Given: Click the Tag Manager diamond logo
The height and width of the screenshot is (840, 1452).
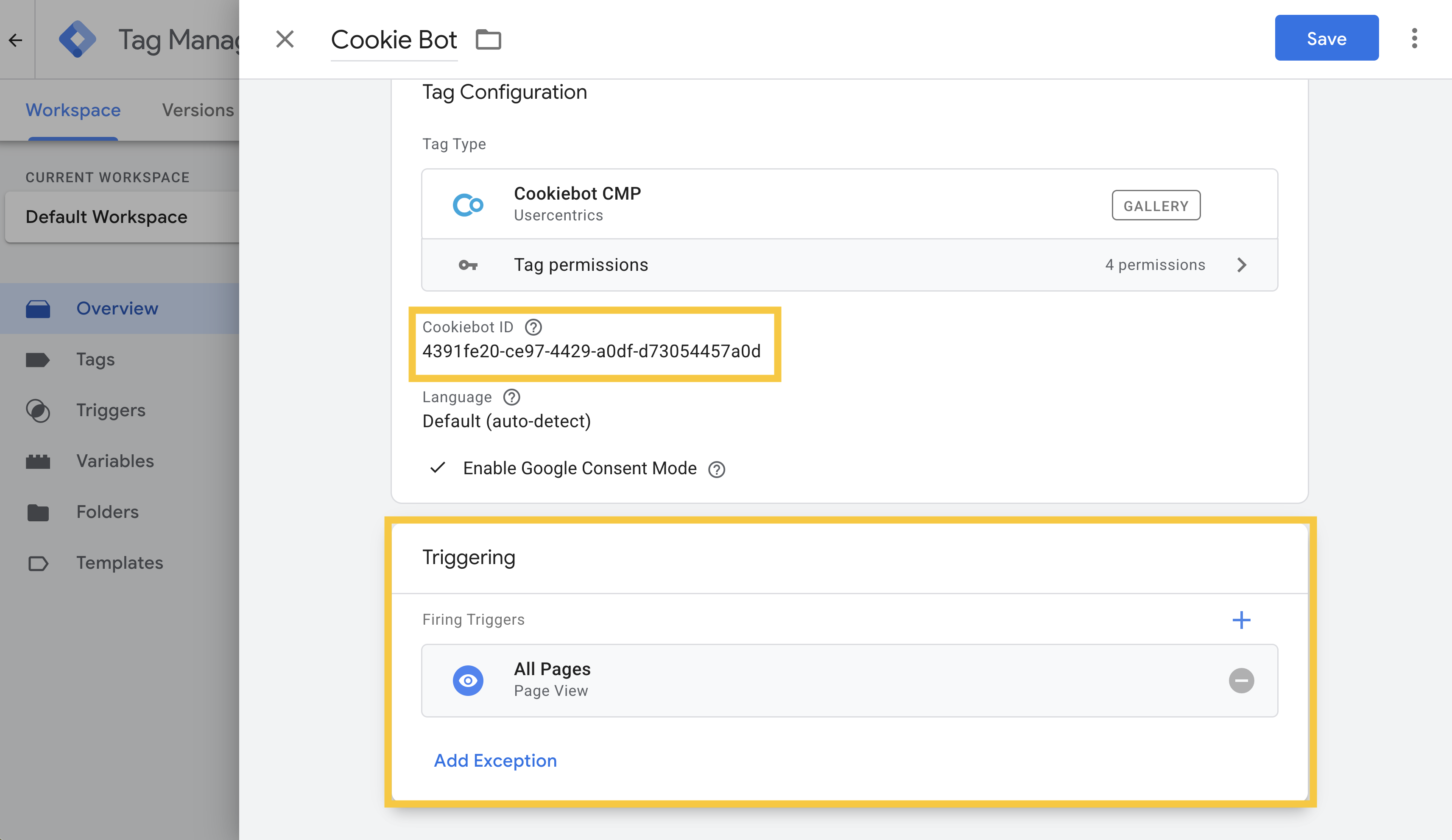Looking at the screenshot, I should pyautogui.click(x=77, y=39).
